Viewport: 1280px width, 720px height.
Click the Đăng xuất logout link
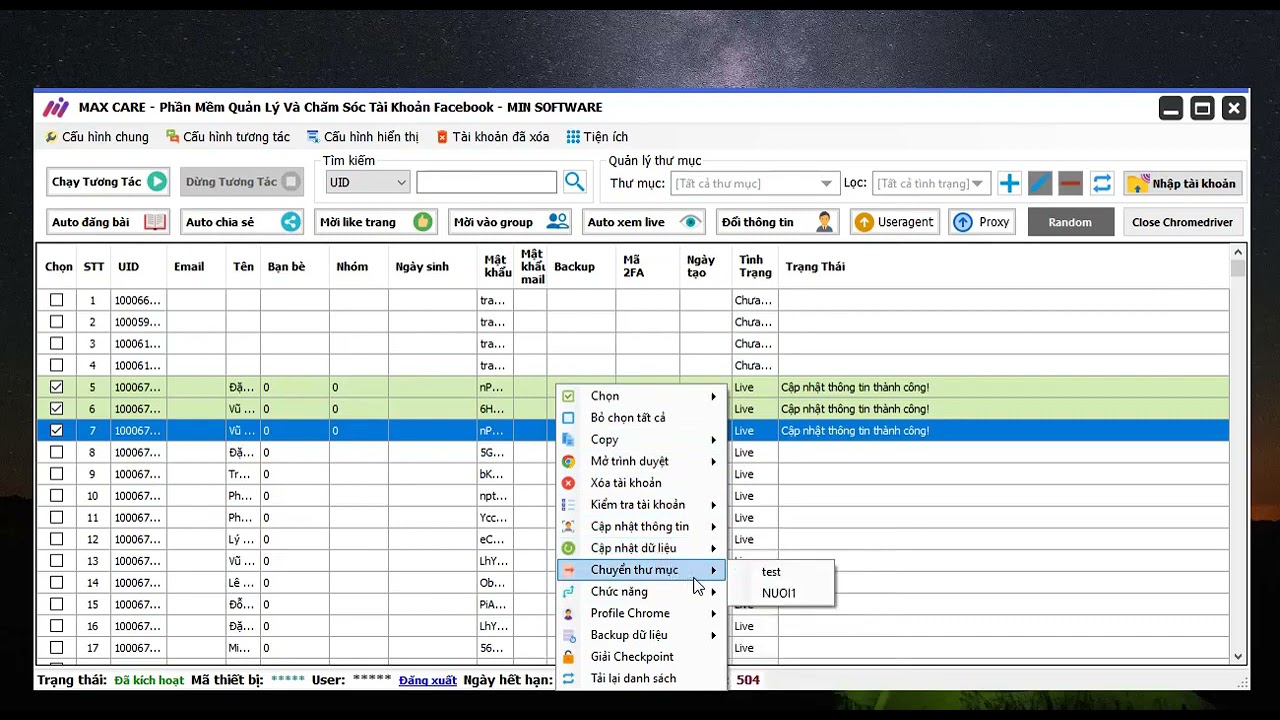[427, 680]
